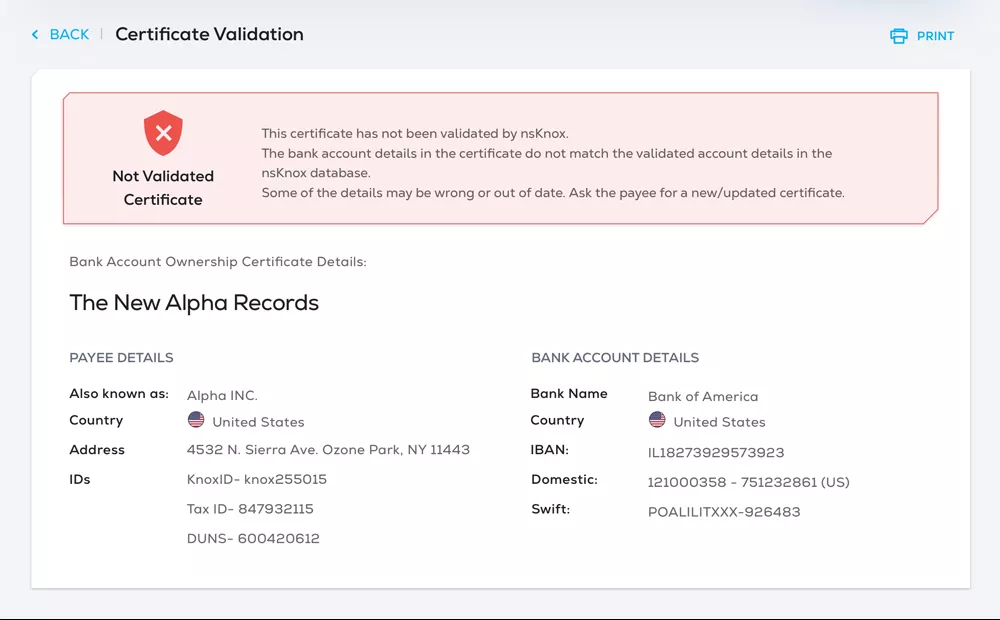The width and height of the screenshot is (1000, 620).
Task: Select the IBAN number IL18273929573923
Action: (716, 453)
